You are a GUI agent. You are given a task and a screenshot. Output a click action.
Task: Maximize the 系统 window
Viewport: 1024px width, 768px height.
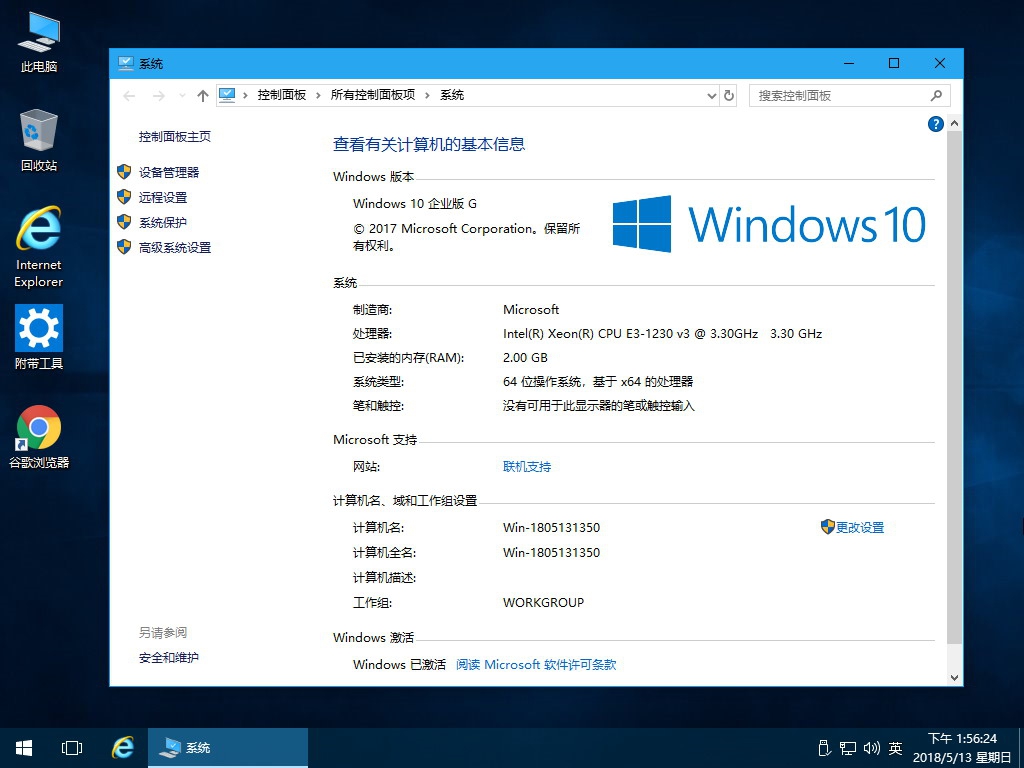click(x=894, y=63)
